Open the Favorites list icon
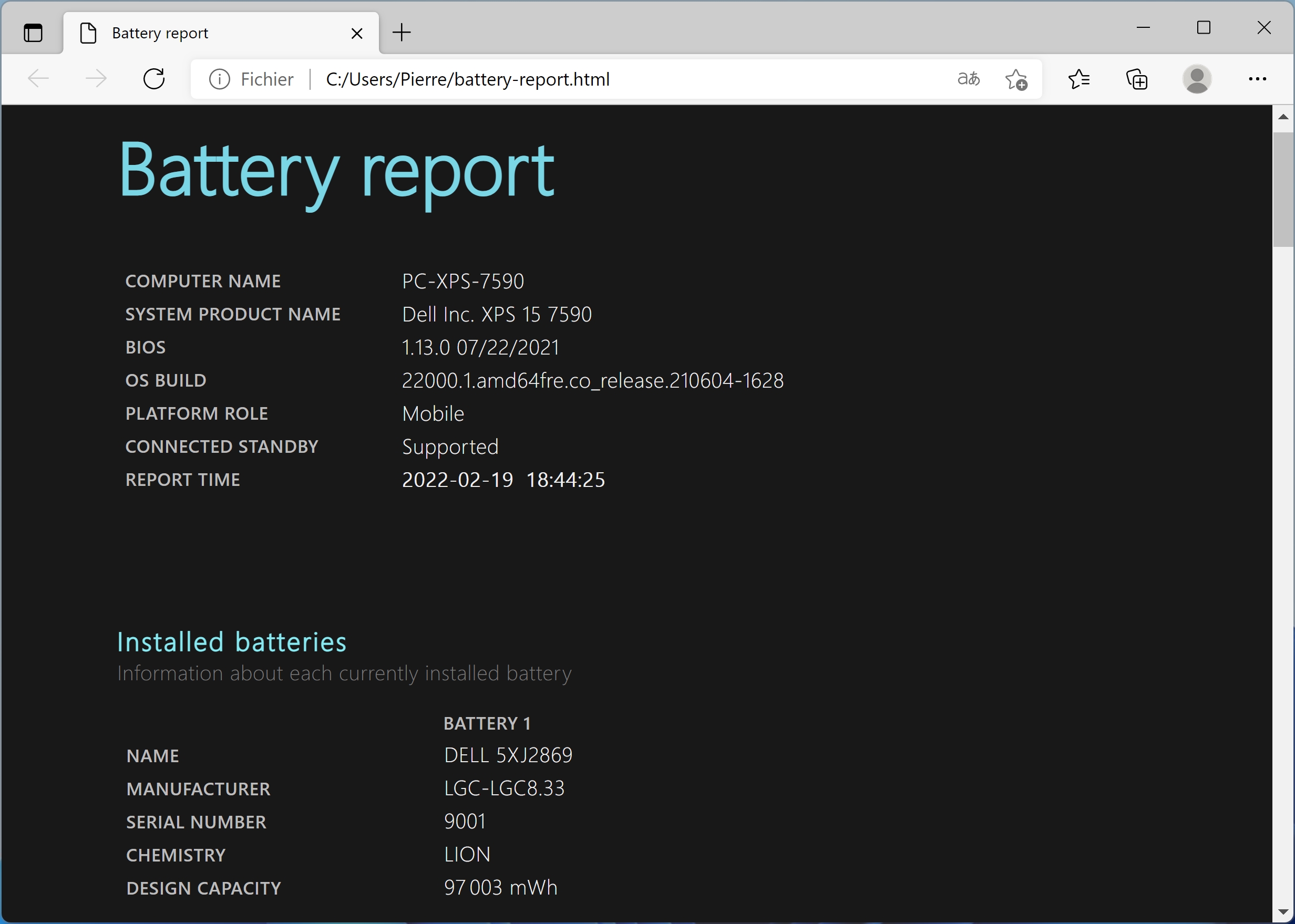 pyautogui.click(x=1078, y=79)
